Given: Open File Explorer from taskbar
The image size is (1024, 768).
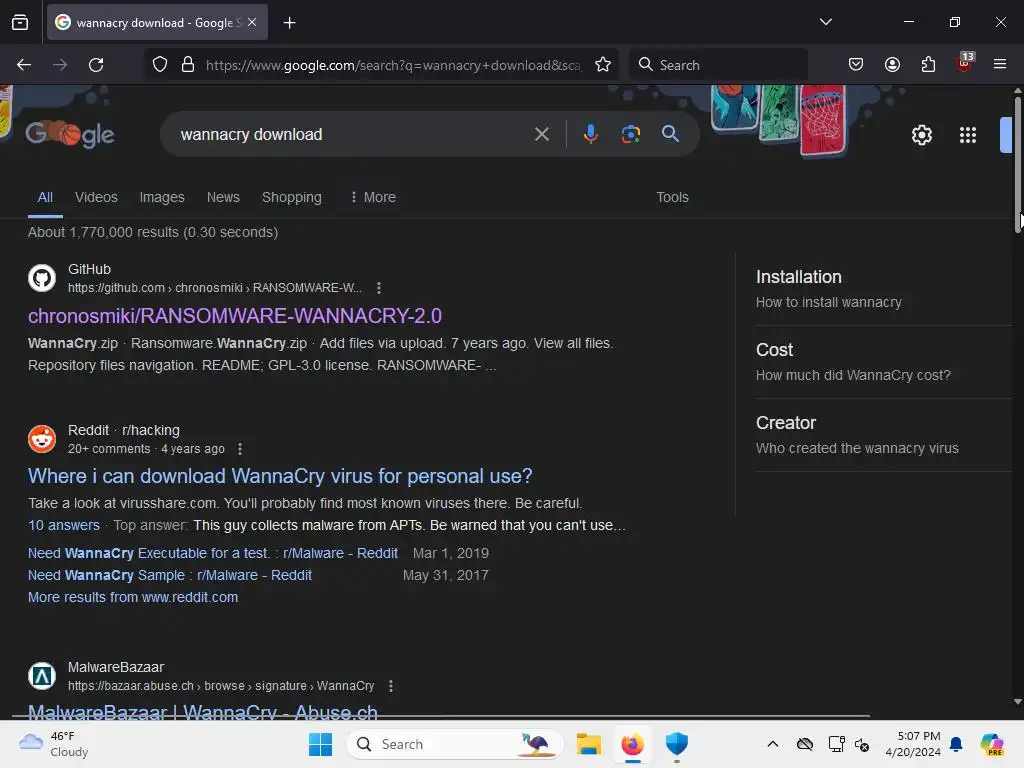Looking at the screenshot, I should (x=588, y=744).
